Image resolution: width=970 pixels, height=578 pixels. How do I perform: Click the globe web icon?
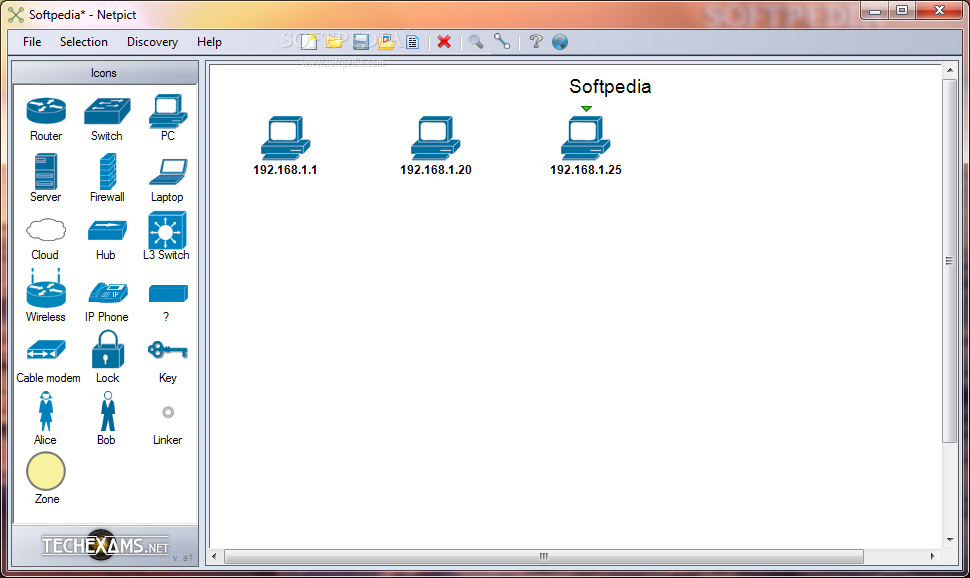click(560, 41)
